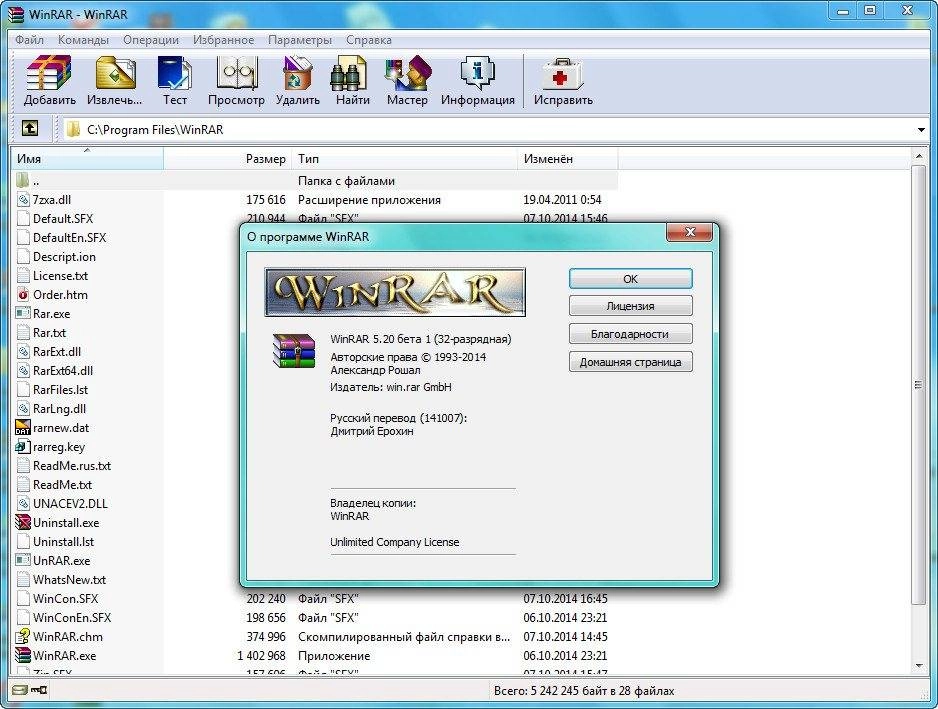This screenshot has width=938, height=709.
Task: Click the Удалить (Delete) toolbar icon
Action: (297, 73)
